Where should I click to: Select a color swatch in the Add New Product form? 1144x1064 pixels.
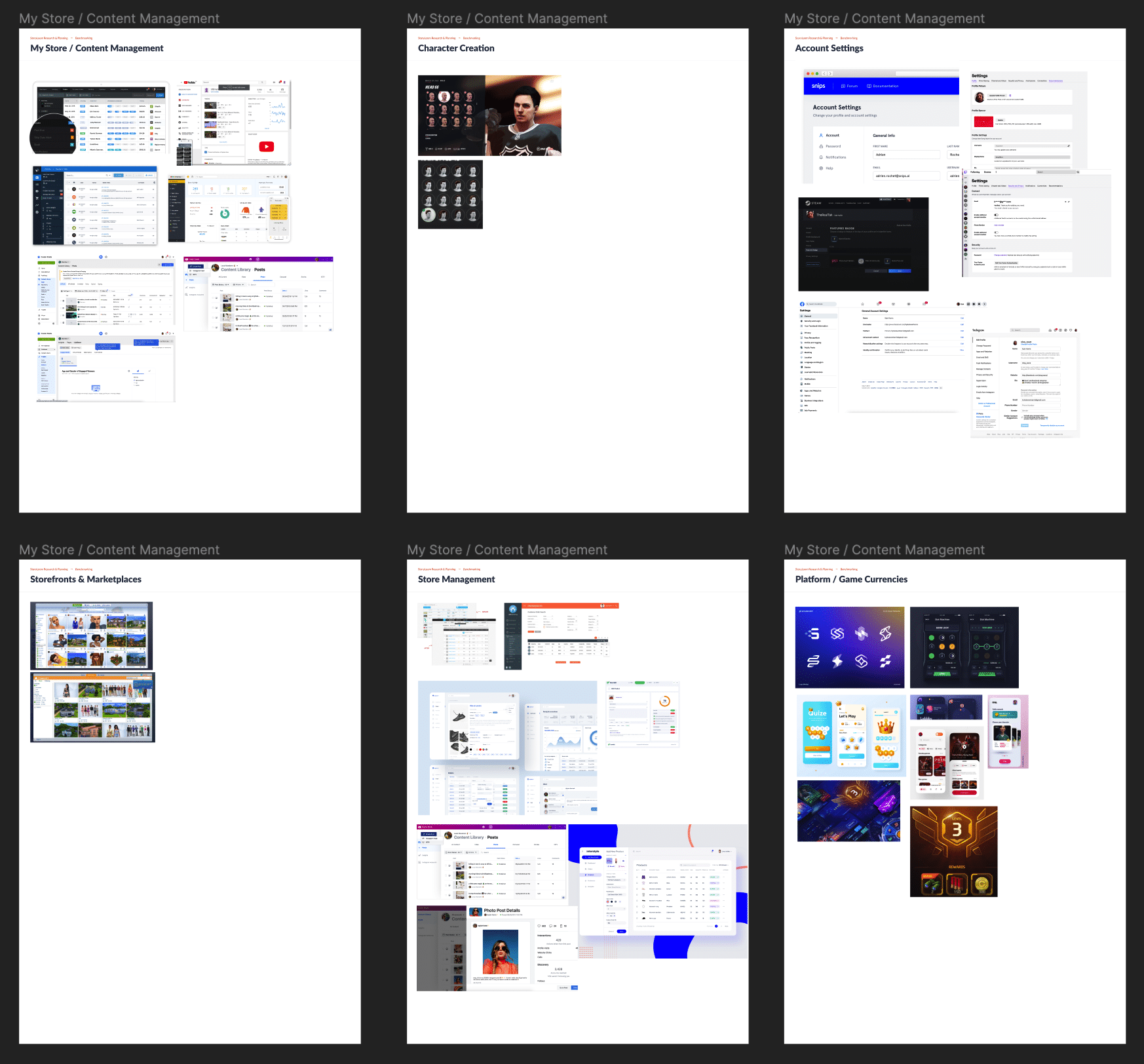pos(608,902)
